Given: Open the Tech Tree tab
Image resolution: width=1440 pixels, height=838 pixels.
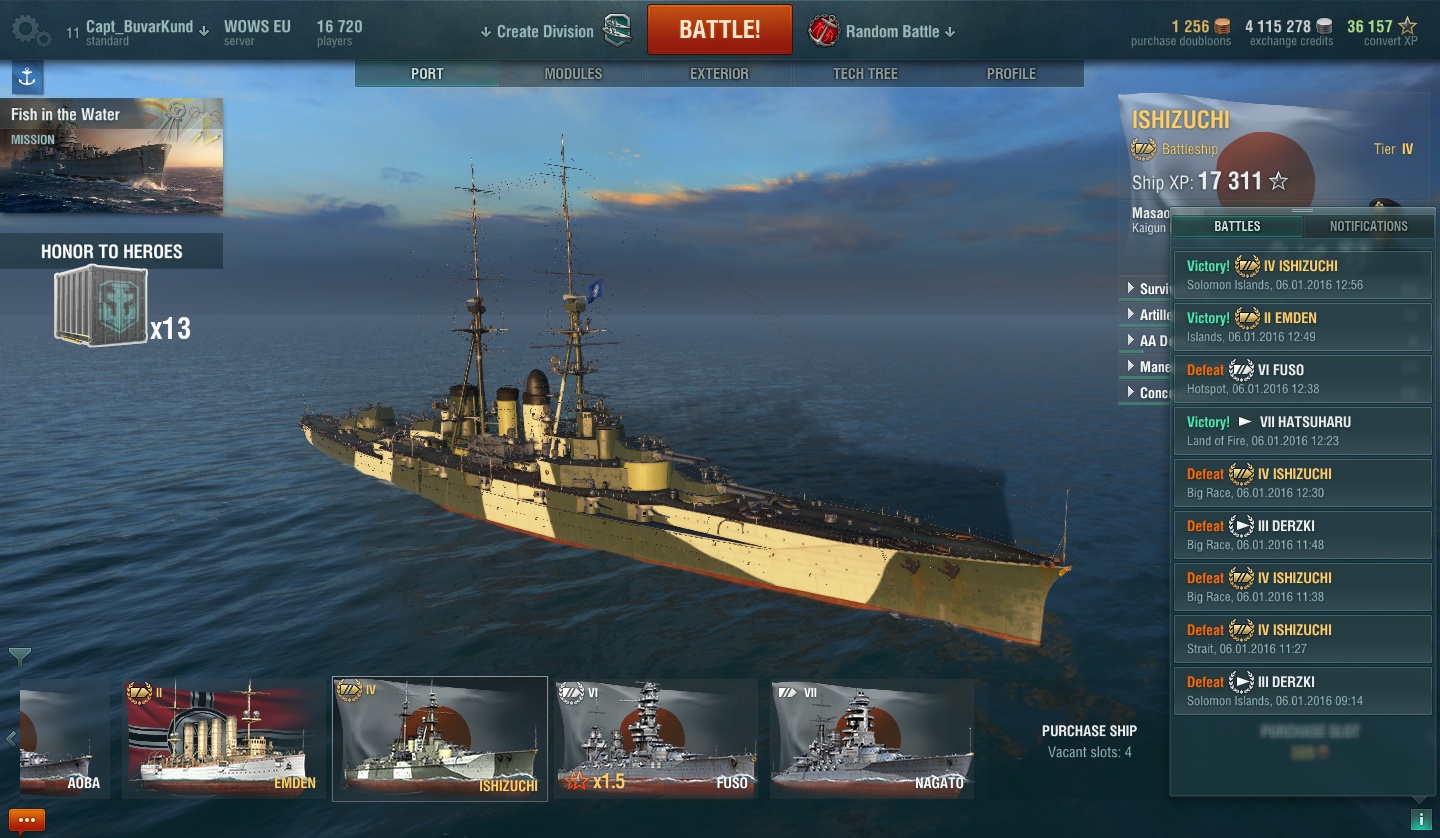Looking at the screenshot, I should (865, 74).
